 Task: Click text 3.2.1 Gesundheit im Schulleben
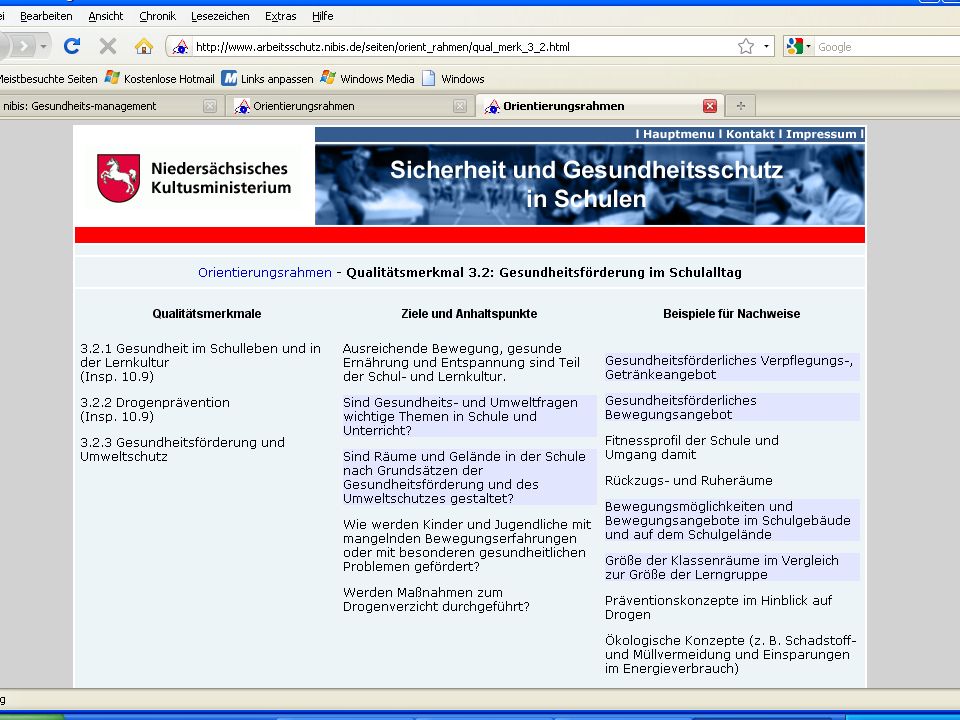point(200,362)
